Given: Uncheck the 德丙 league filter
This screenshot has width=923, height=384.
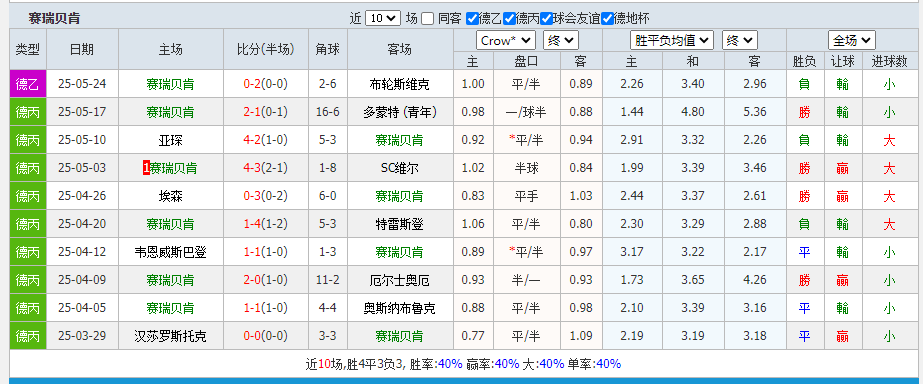Looking at the screenshot, I should [x=509, y=18].
